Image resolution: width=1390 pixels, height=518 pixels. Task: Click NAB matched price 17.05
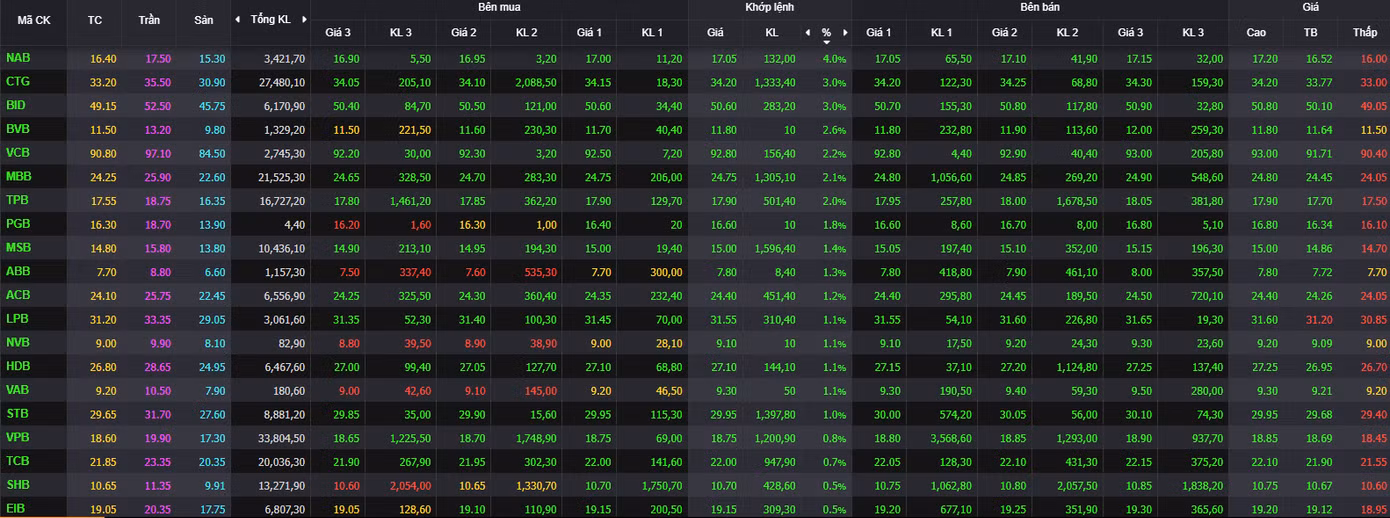click(723, 58)
